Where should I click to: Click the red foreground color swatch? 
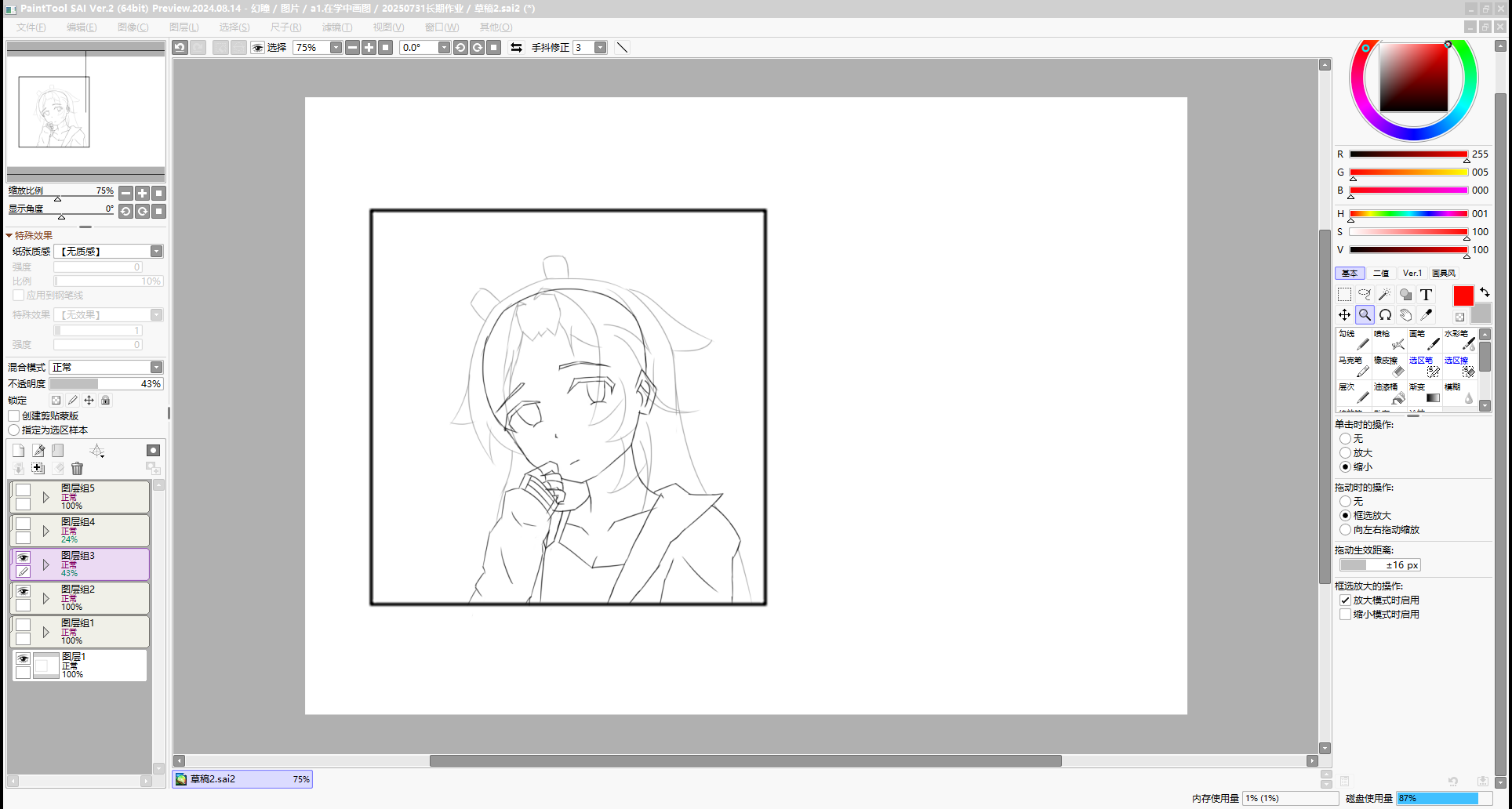coord(1463,296)
